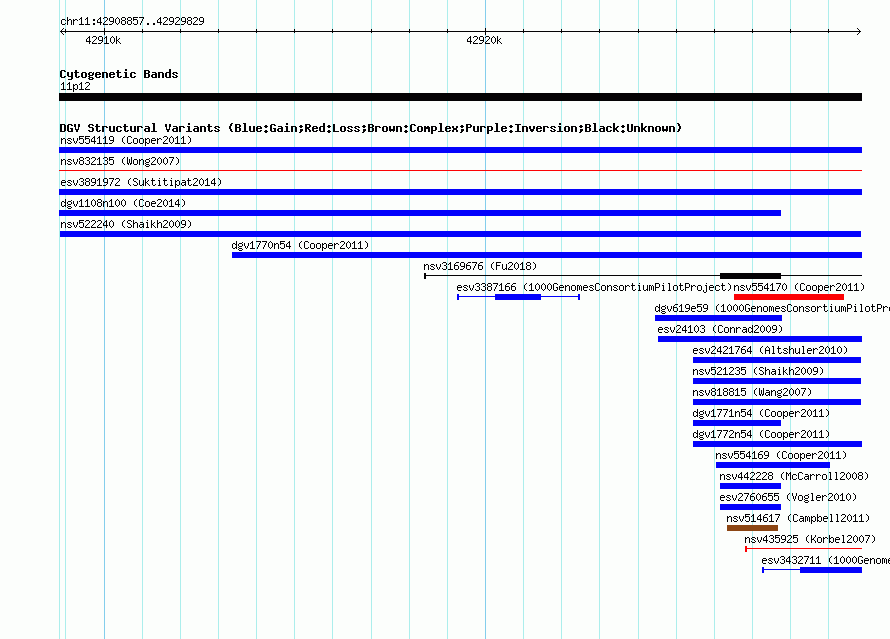
Task: Click the esv3432711 variant label
Action: tap(825, 560)
